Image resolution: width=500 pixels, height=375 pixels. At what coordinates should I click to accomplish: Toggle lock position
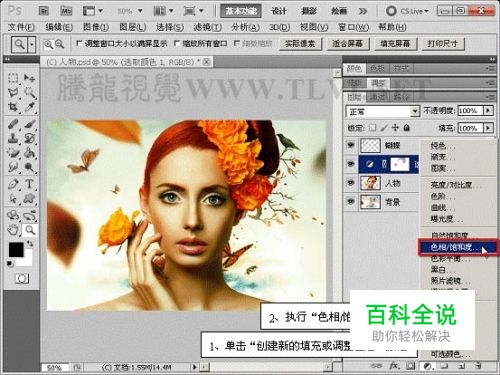[395, 128]
